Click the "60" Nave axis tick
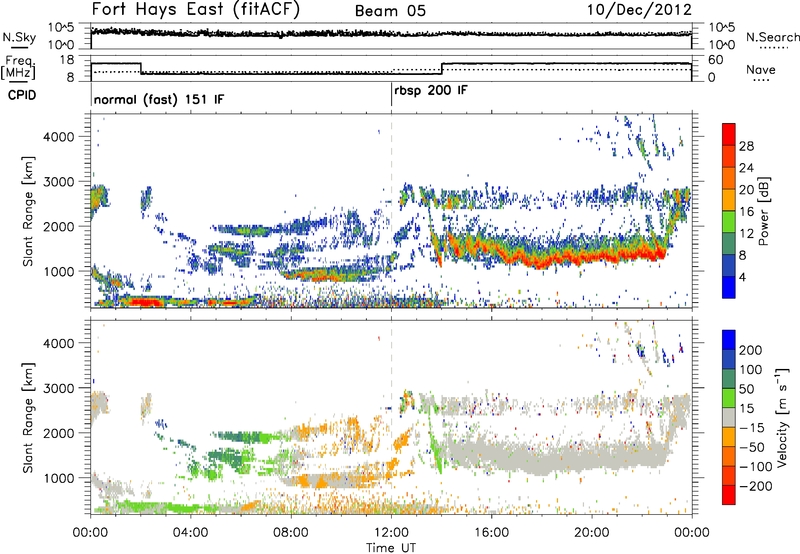 point(716,60)
